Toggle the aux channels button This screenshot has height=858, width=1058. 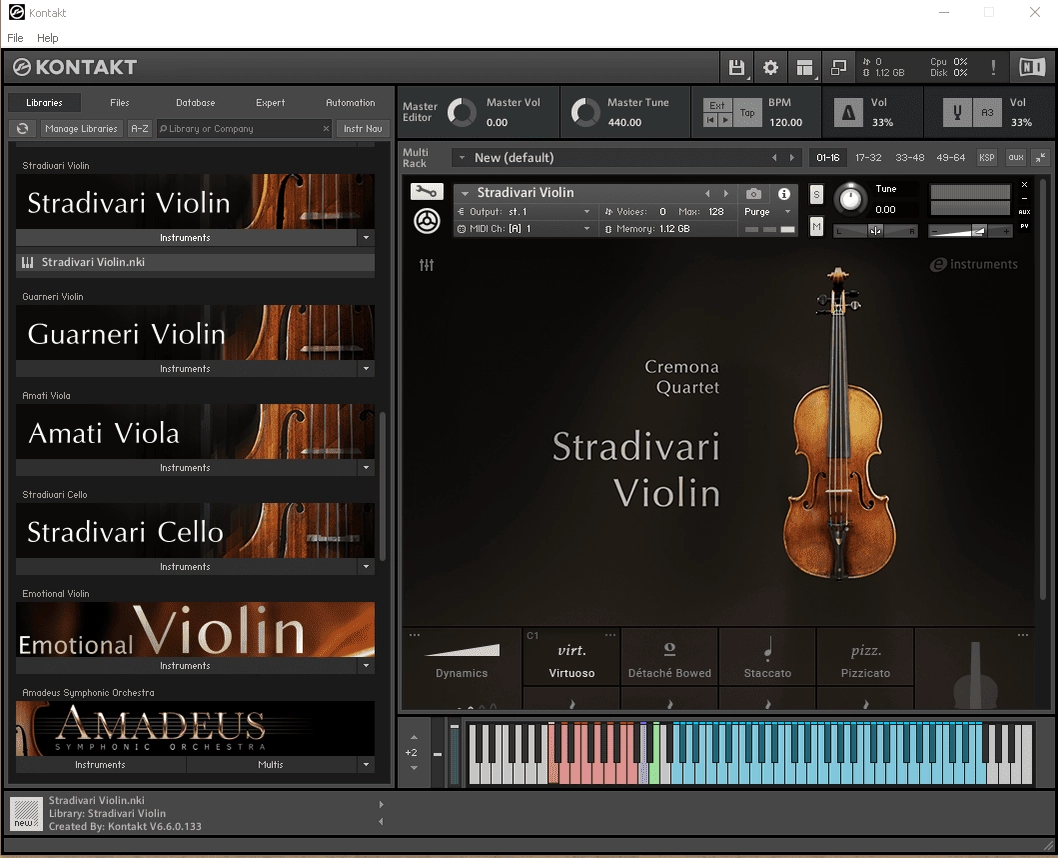pyautogui.click(x=1015, y=157)
